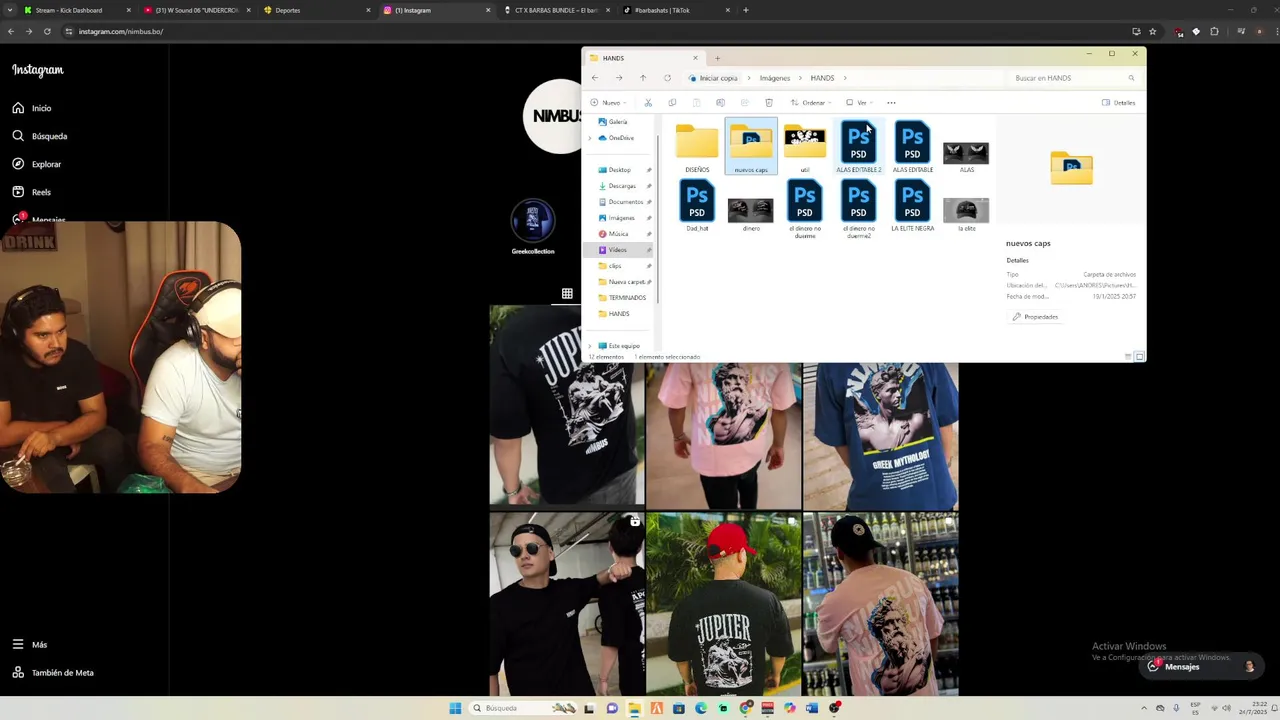Viewport: 1280px width, 720px height.
Task: Open the Descargas quick access folder
Action: click(x=622, y=186)
